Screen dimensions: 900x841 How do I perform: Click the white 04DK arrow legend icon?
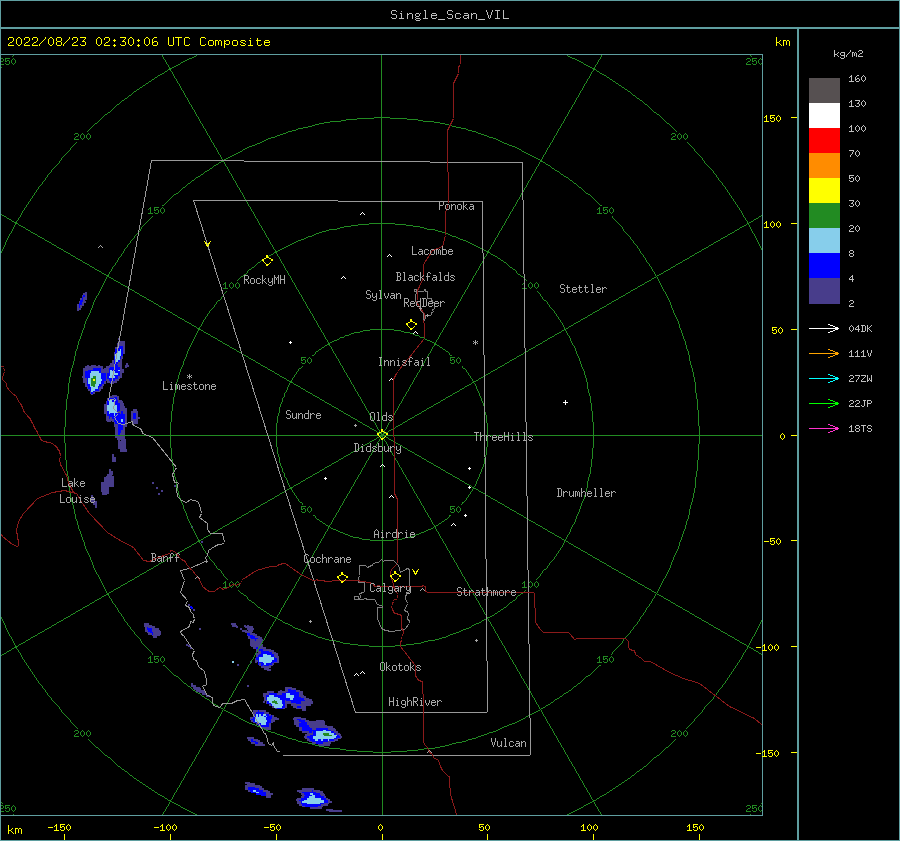(x=824, y=328)
